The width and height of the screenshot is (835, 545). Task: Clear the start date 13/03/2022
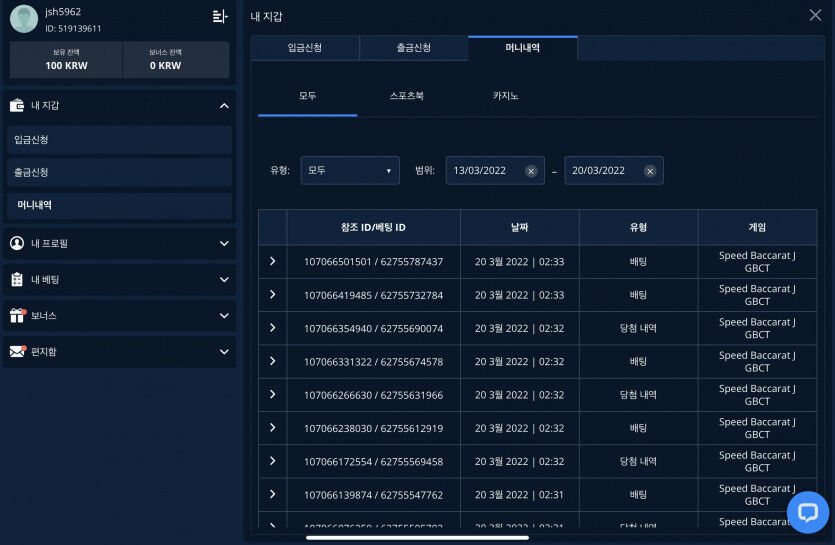tap(531, 171)
